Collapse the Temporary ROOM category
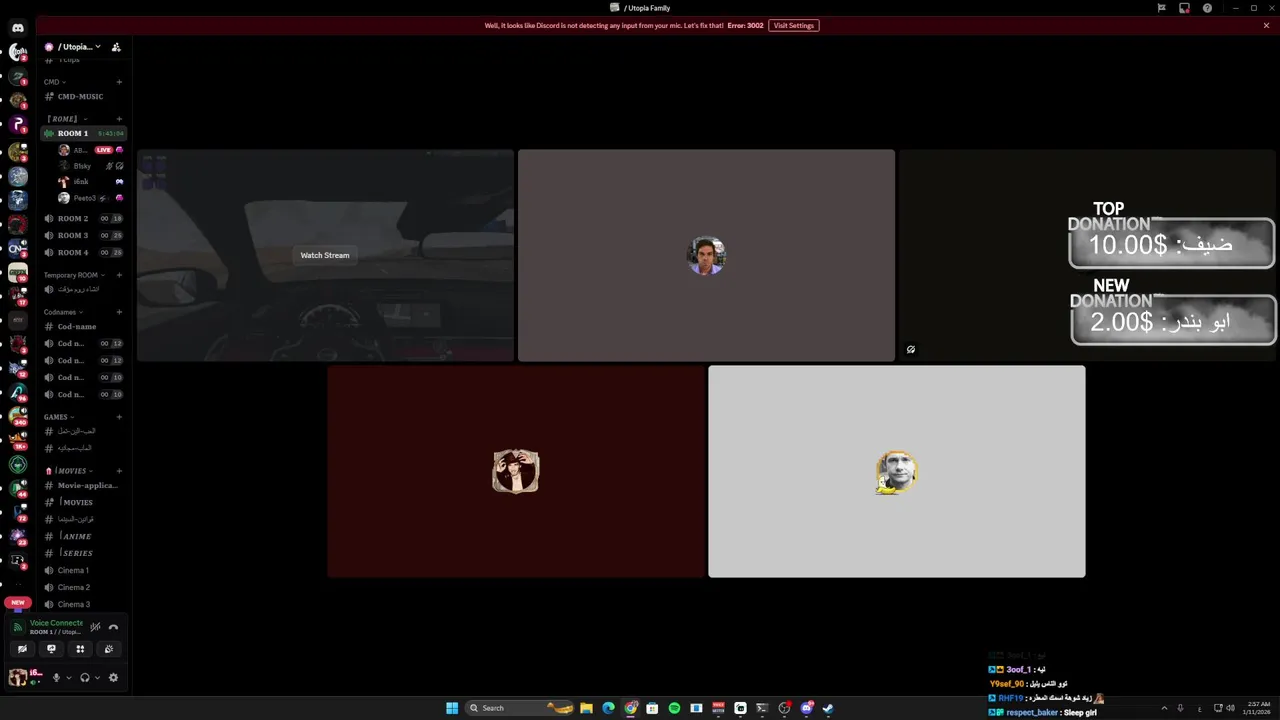 pyautogui.click(x=75, y=275)
